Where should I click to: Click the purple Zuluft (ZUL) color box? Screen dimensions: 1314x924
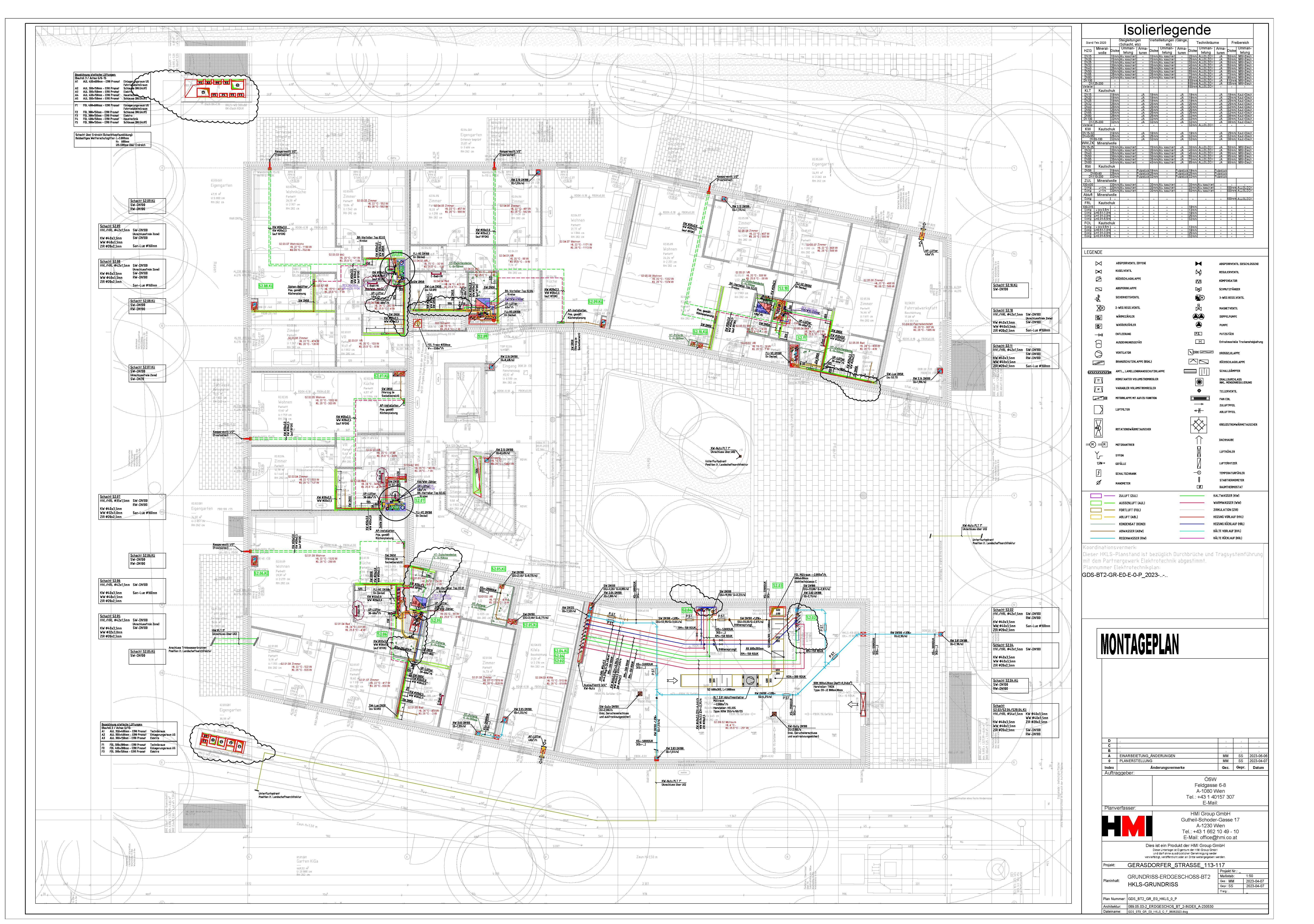(x=1096, y=496)
